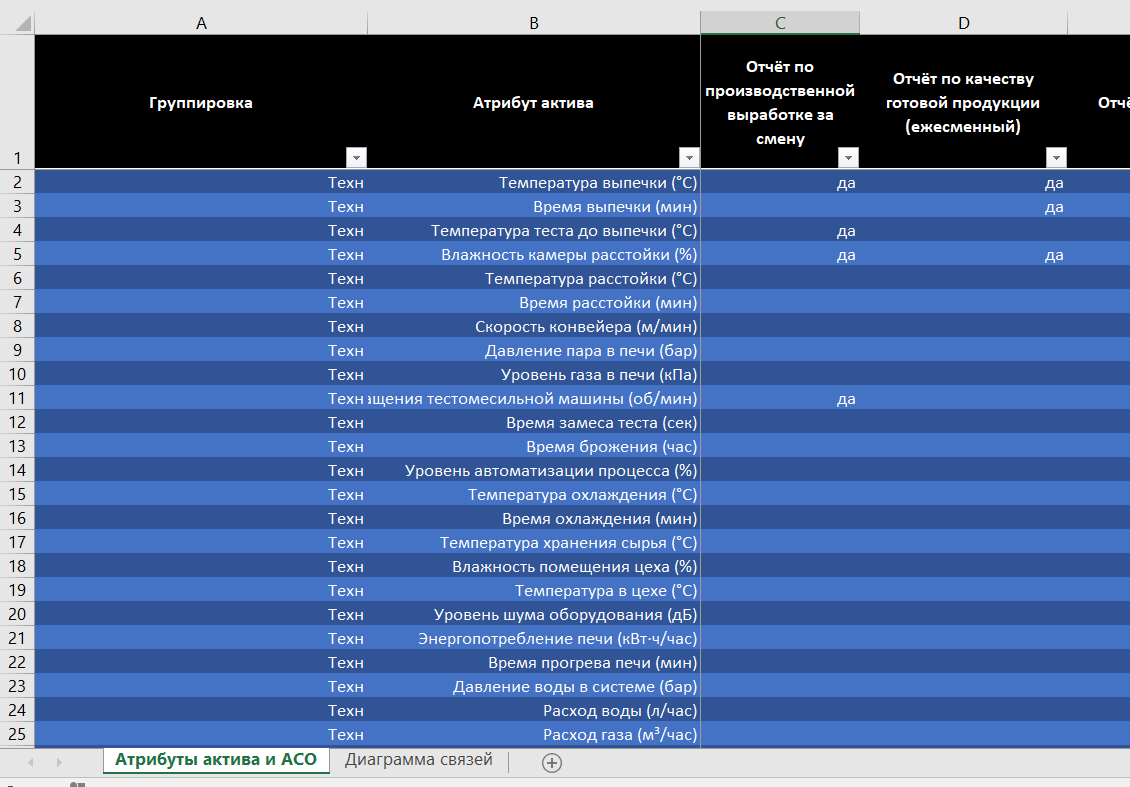Select cell Время расстойки (мин)
Image resolution: width=1130 pixels, height=787 pixels.
pyautogui.click(x=534, y=302)
